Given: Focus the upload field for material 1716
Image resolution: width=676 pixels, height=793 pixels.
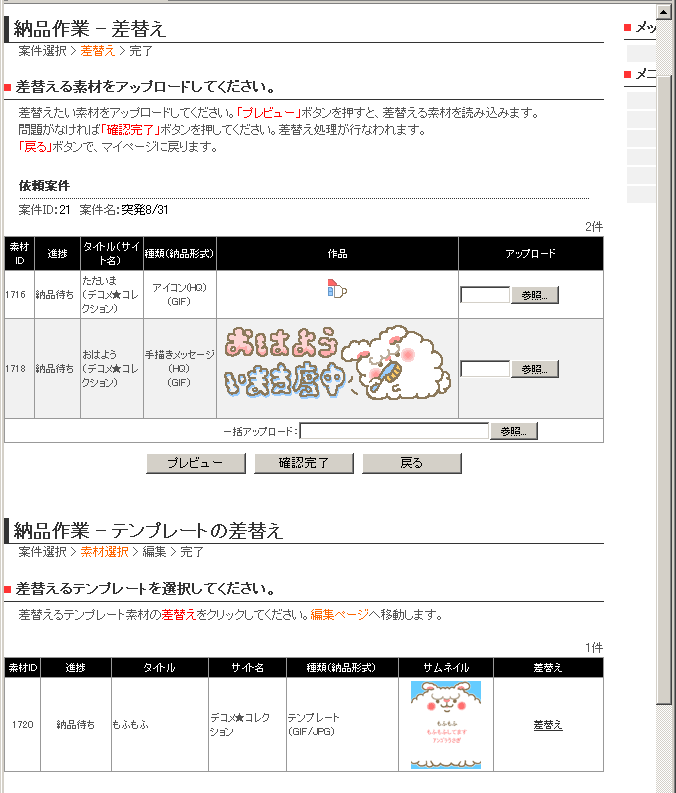Looking at the screenshot, I should [485, 295].
